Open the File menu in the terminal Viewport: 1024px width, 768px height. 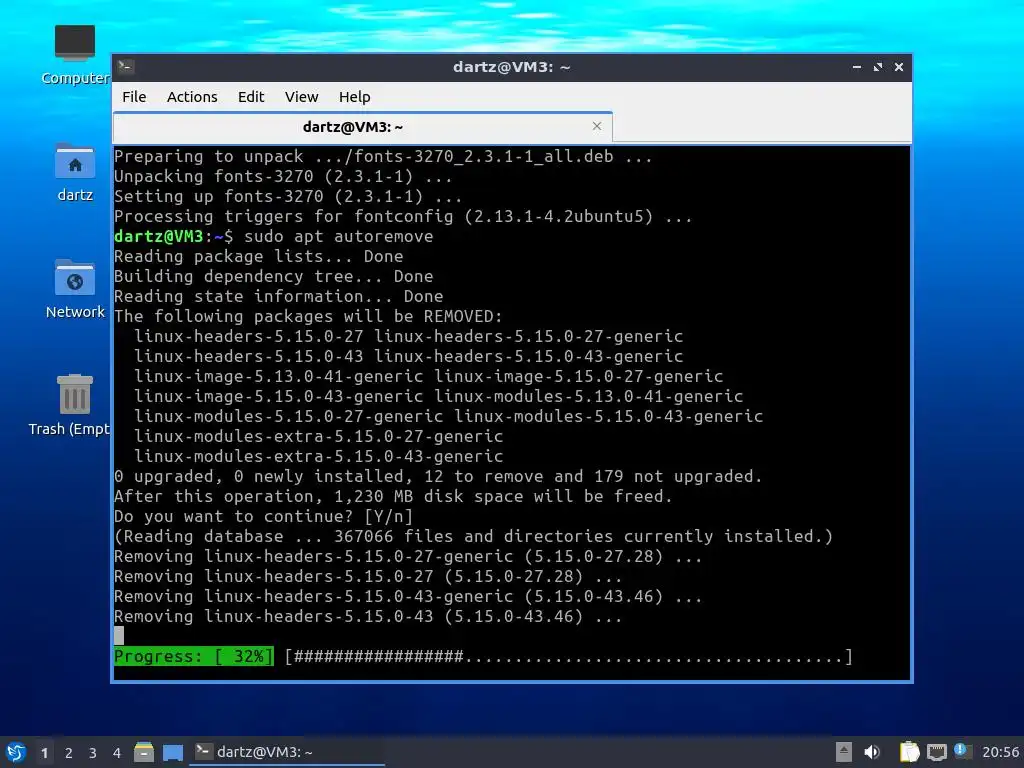tap(134, 97)
